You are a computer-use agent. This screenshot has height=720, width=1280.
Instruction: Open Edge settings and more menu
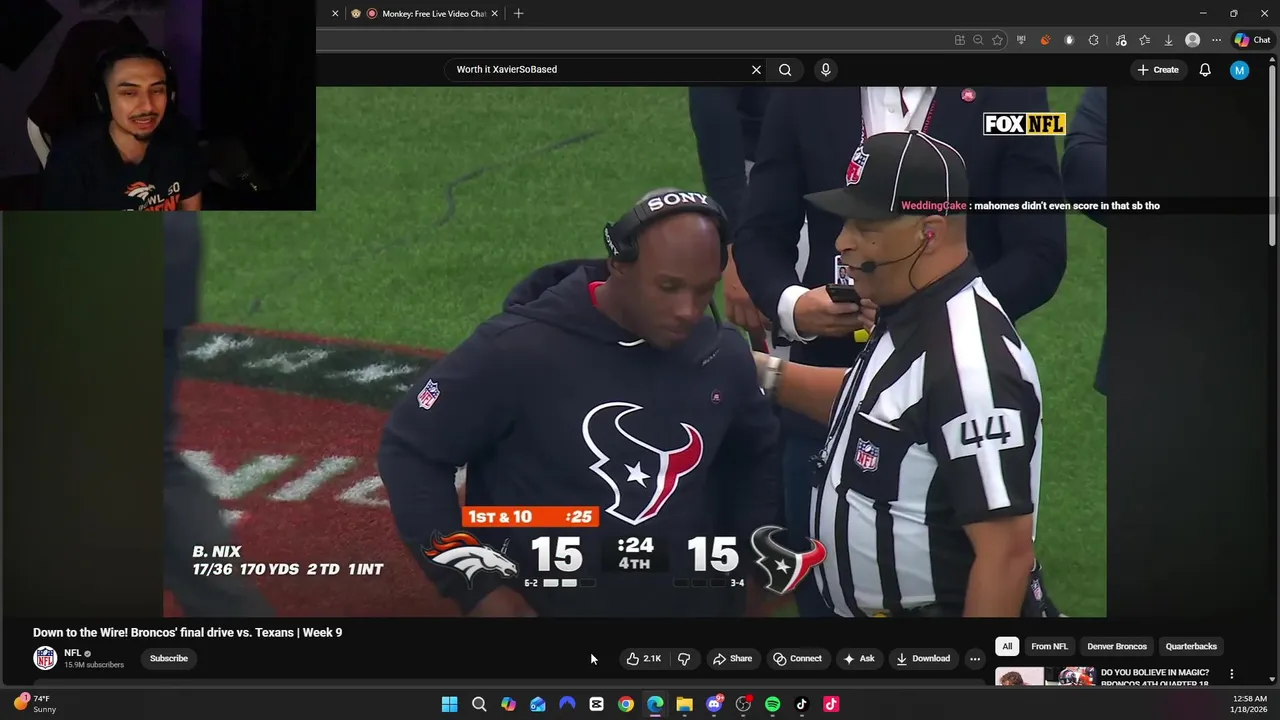pyautogui.click(x=1216, y=40)
